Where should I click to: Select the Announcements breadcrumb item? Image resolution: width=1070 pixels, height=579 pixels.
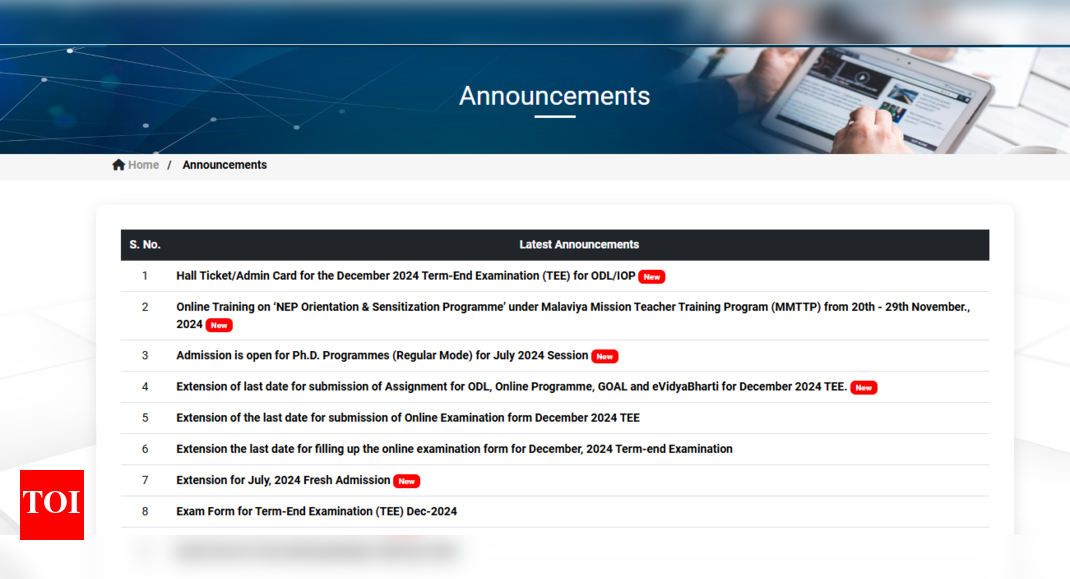point(225,165)
